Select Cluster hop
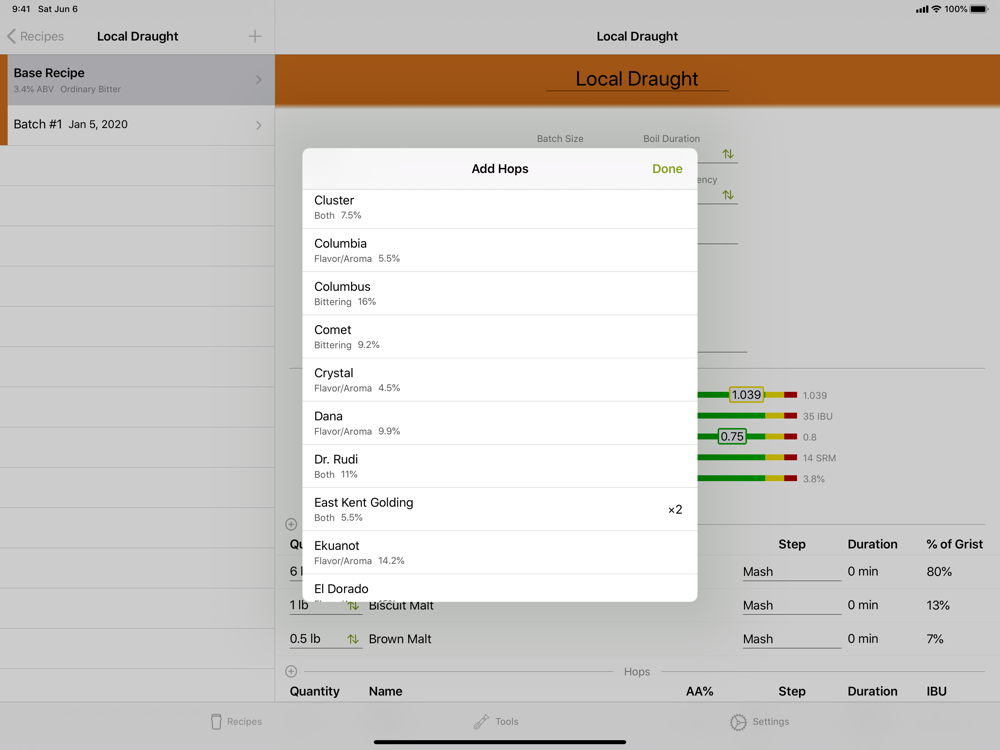Viewport: 1000px width, 750px height. (x=499, y=207)
